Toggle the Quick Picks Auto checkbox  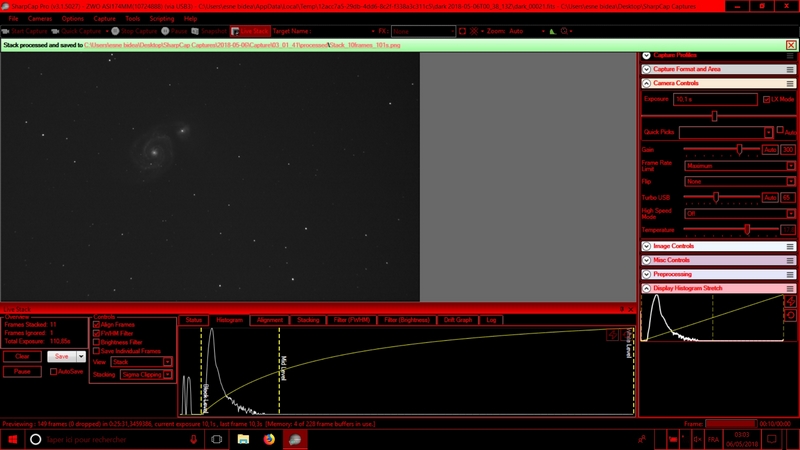(x=780, y=130)
